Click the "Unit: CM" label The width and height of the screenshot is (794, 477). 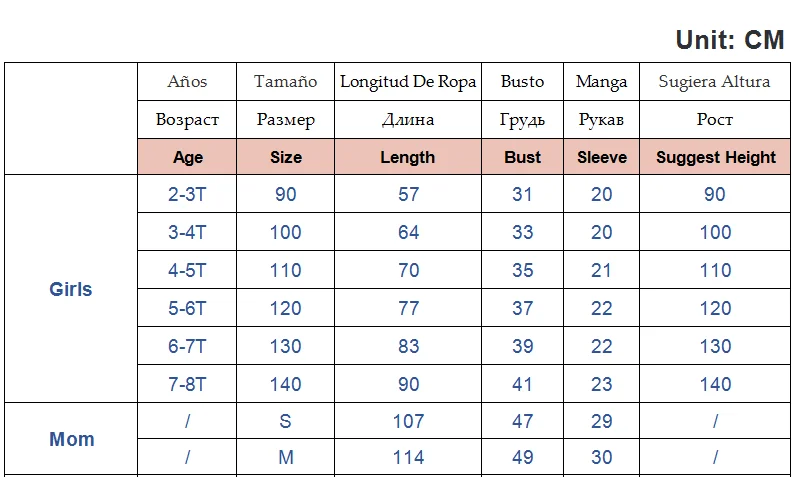[729, 40]
